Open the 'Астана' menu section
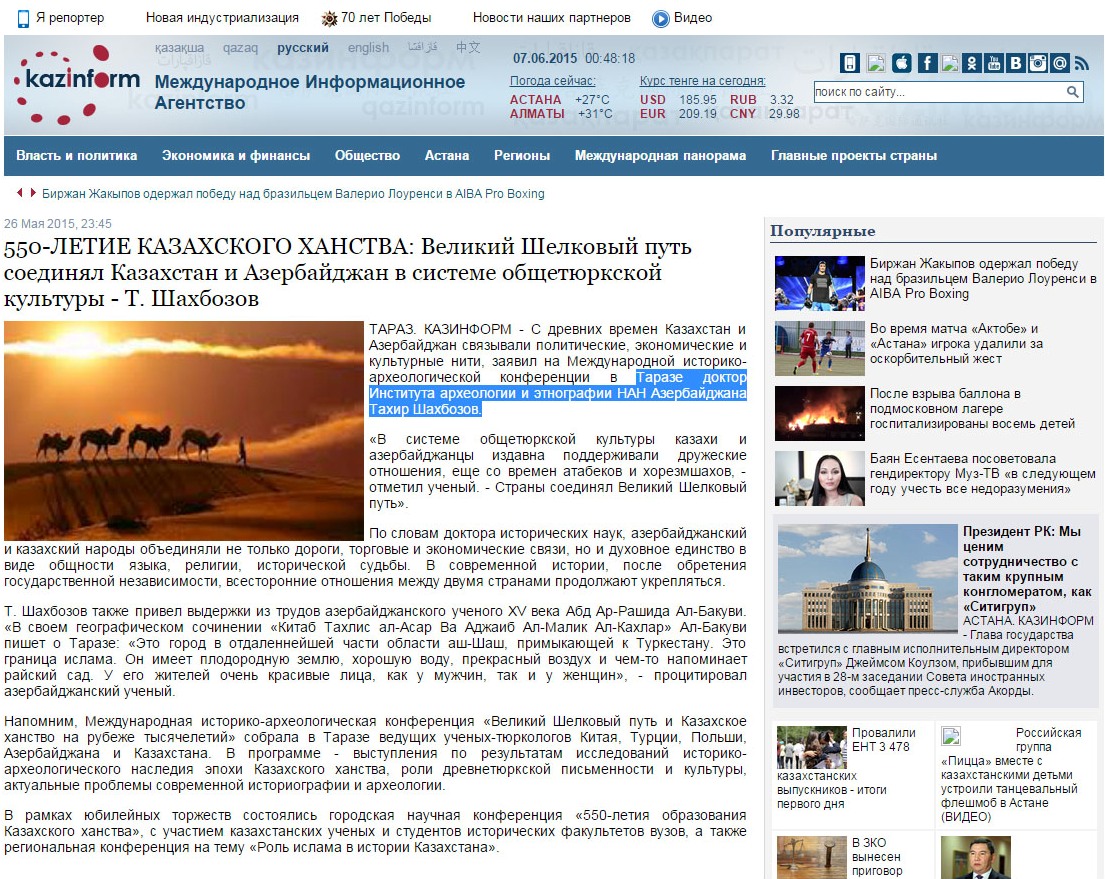 coord(447,156)
